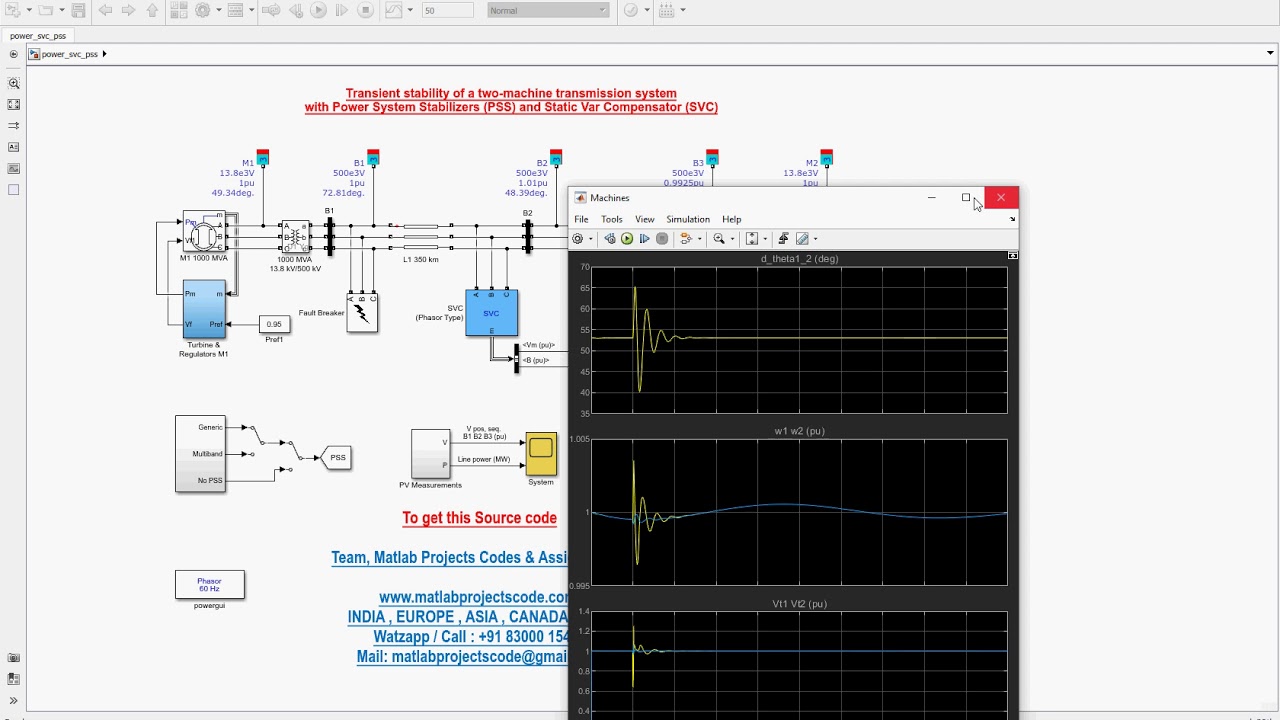Open the Tools menu in Machines scope
Screen dimensions: 1280x720
click(x=611, y=219)
